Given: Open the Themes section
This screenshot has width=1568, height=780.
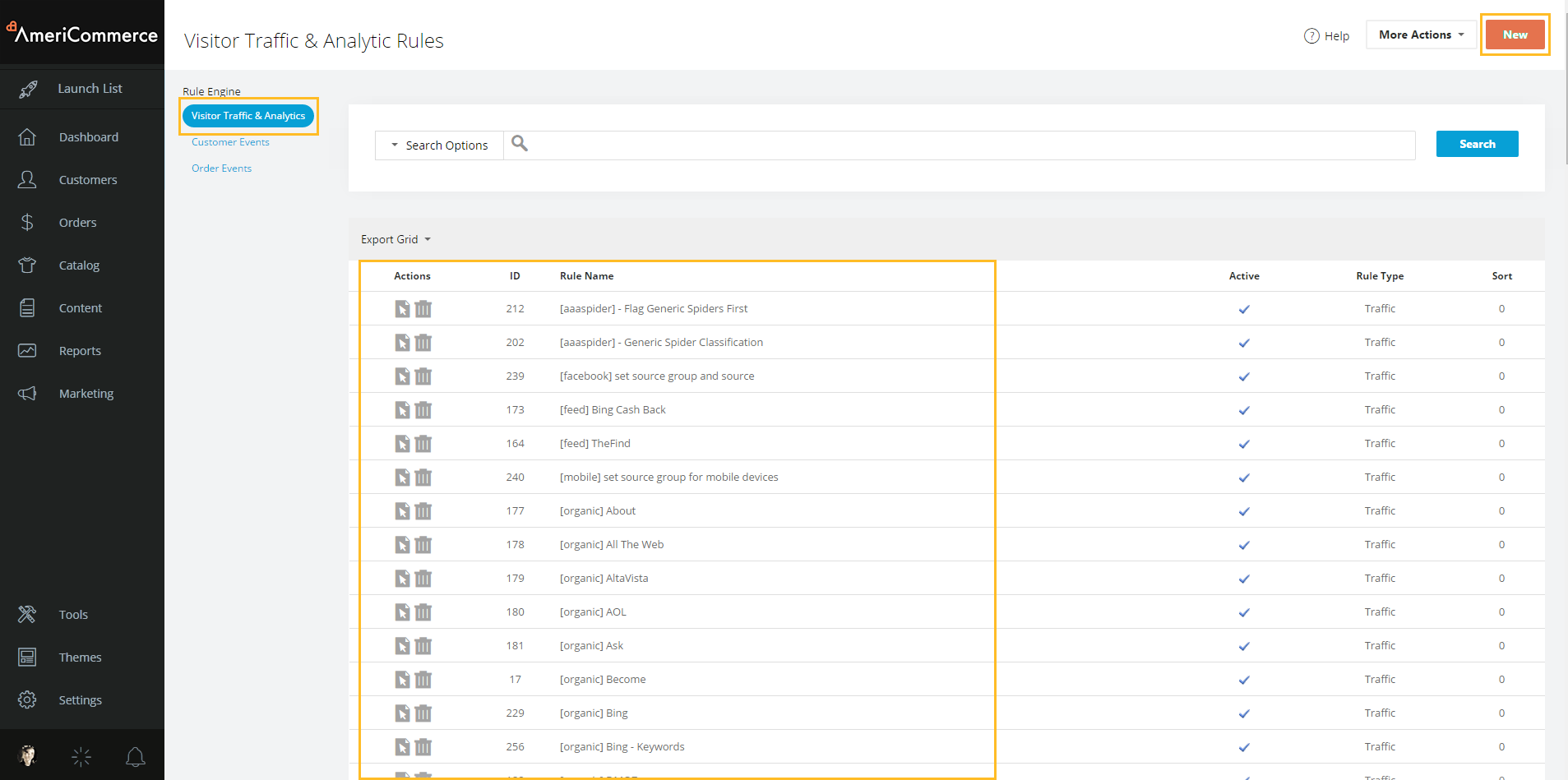Looking at the screenshot, I should coord(82,658).
